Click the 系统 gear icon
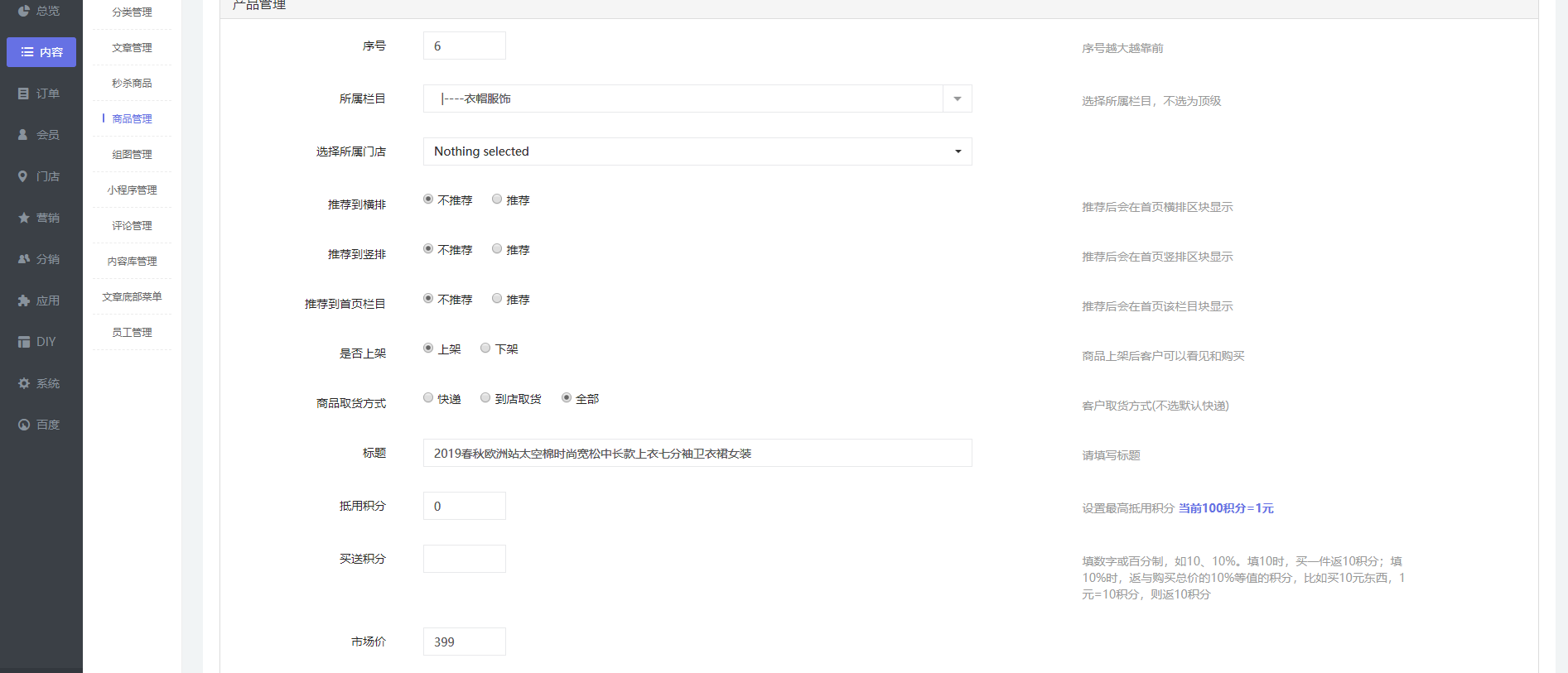The image size is (1568, 673). tap(24, 383)
